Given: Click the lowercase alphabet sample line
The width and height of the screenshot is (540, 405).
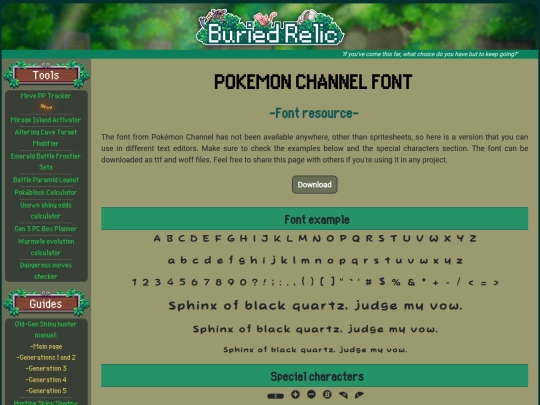Looking at the screenshot, I should (315, 261).
